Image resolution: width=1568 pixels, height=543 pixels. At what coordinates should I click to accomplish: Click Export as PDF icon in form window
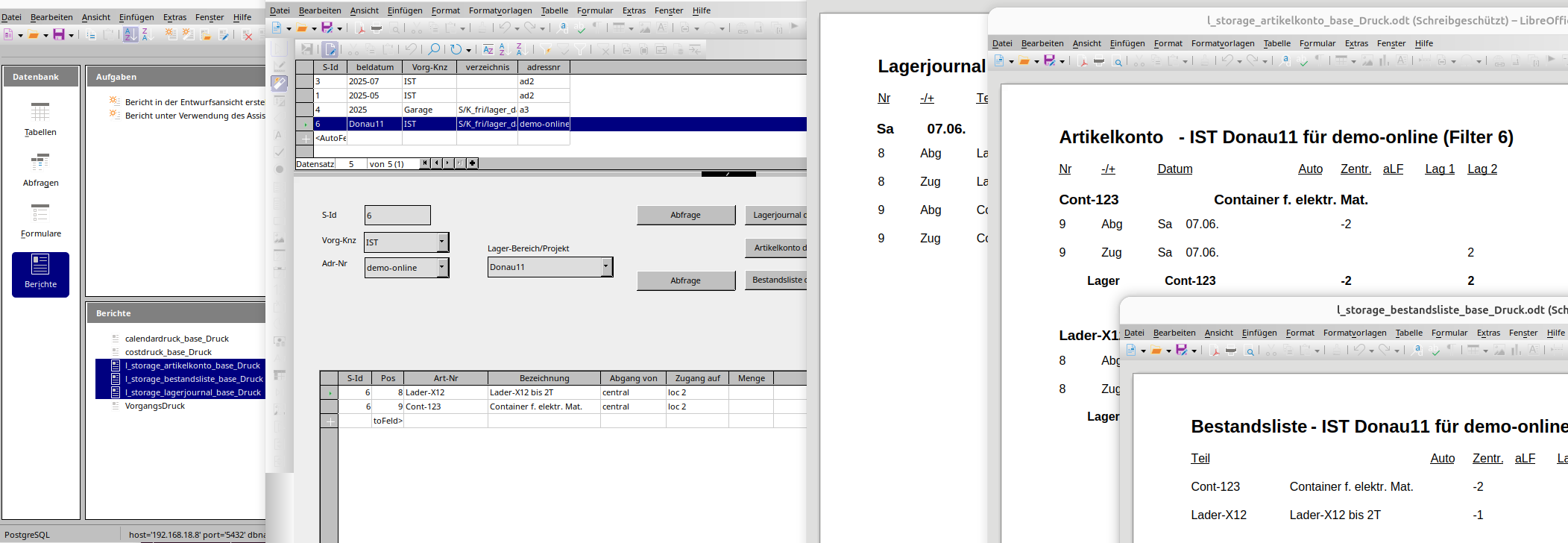[361, 28]
